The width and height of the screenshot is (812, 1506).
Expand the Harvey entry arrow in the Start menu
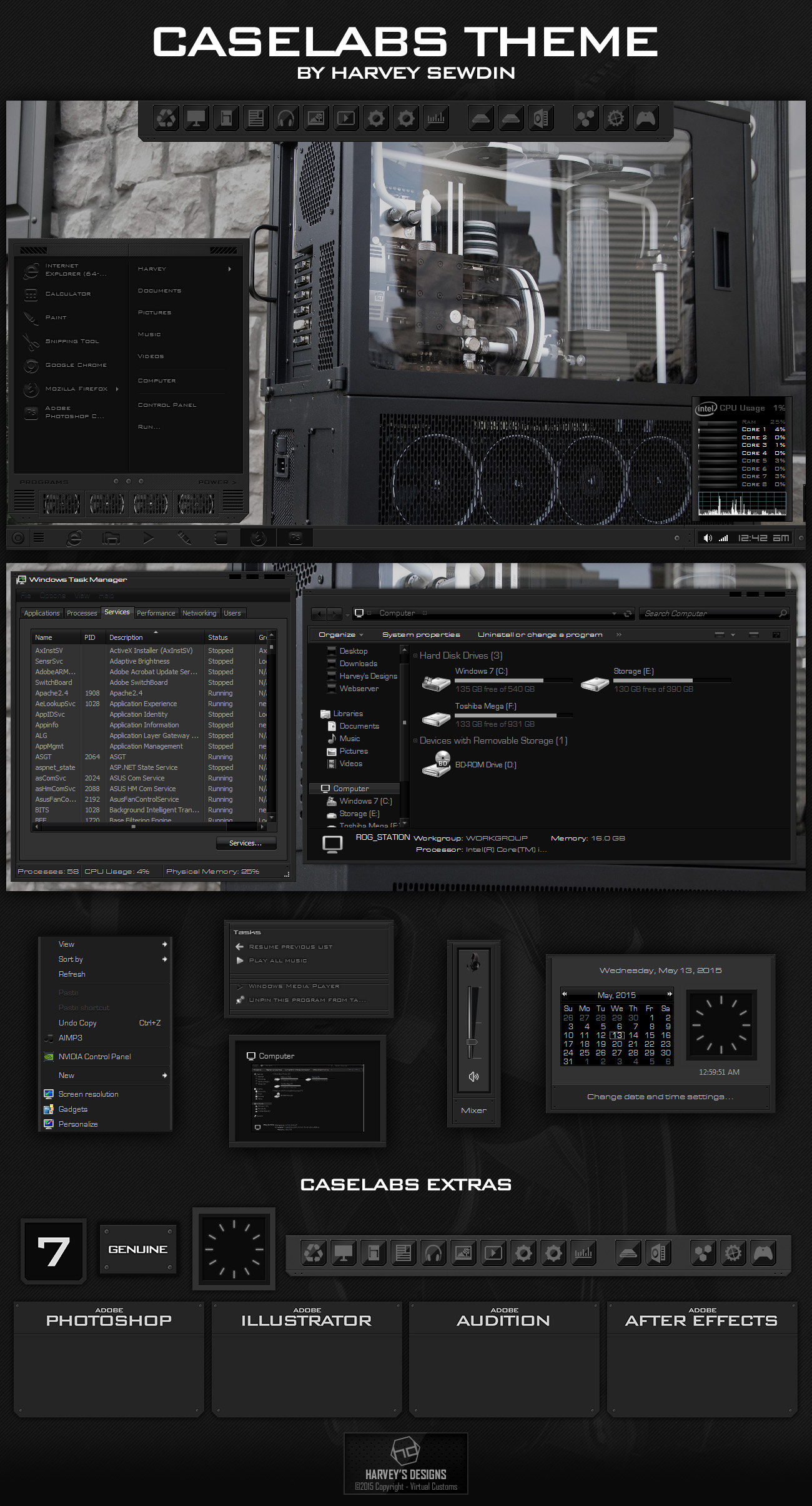point(230,269)
